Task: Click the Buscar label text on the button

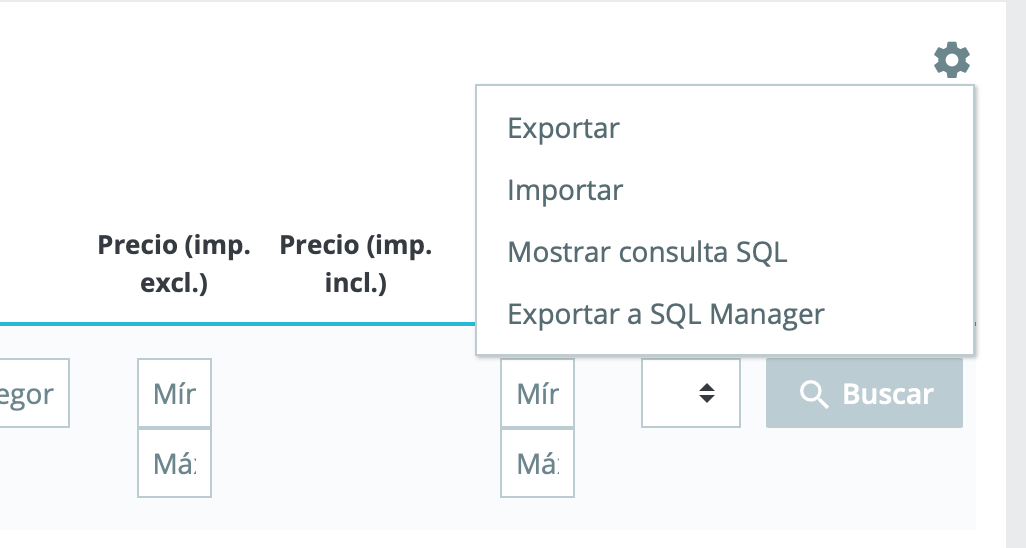Action: coord(888,394)
